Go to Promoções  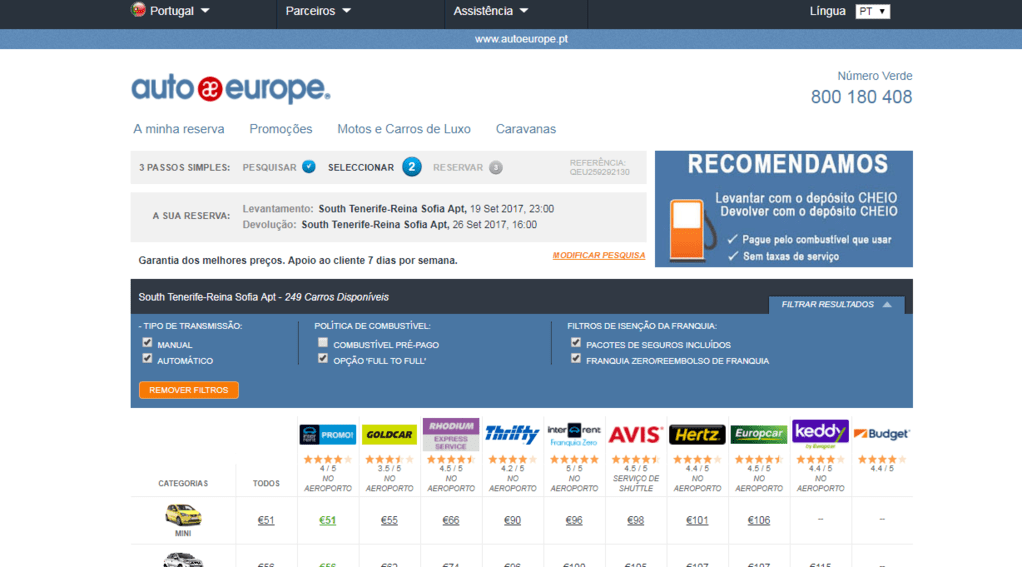click(x=281, y=129)
